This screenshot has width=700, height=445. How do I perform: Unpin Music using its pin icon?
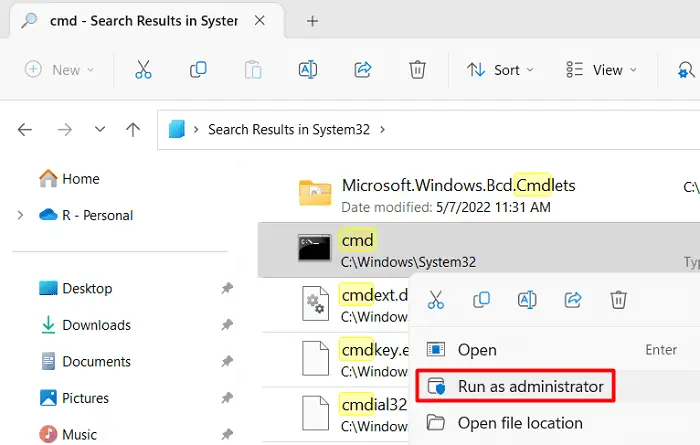[227, 434]
